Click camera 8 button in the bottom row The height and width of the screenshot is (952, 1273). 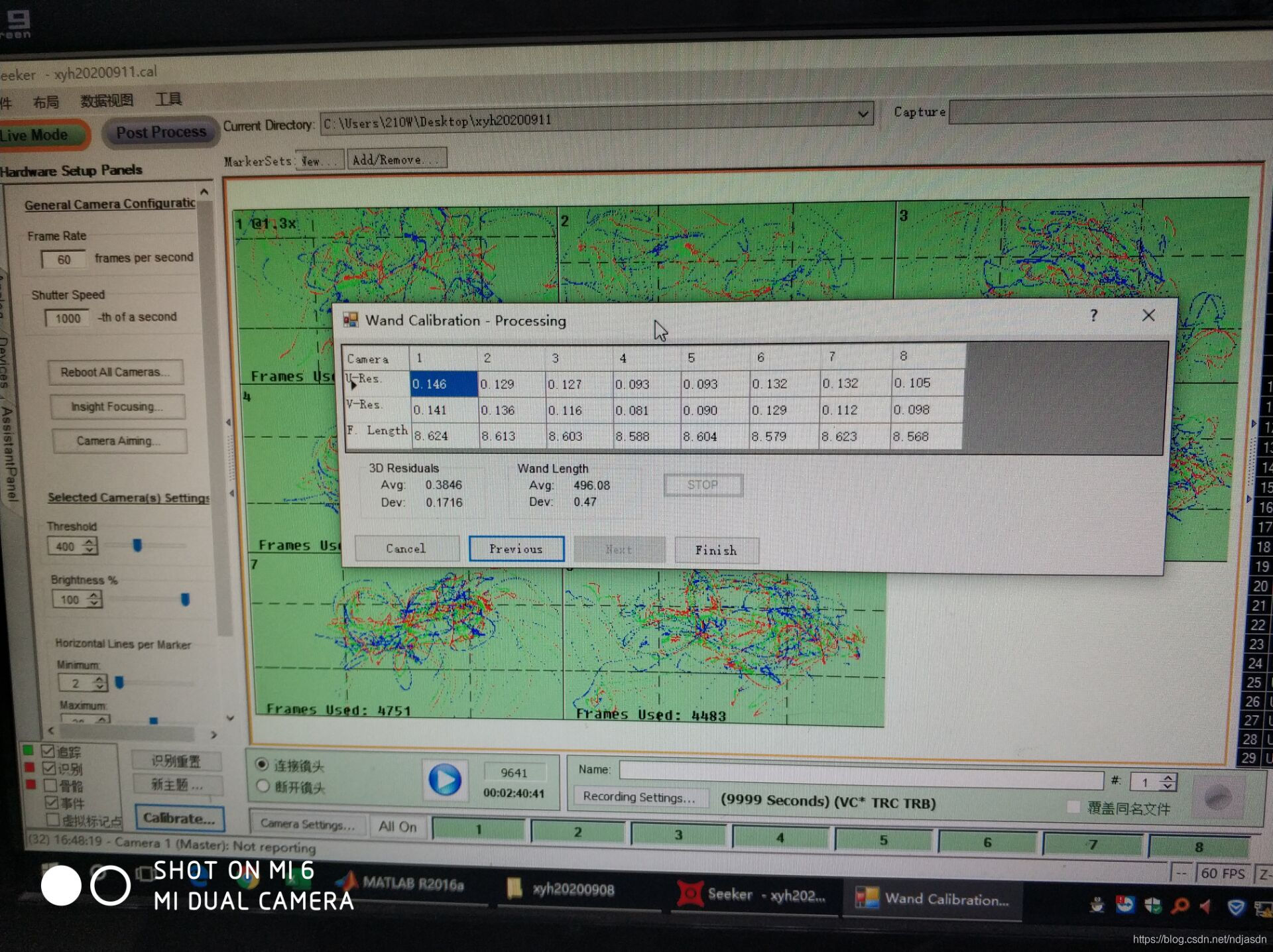1199,846
